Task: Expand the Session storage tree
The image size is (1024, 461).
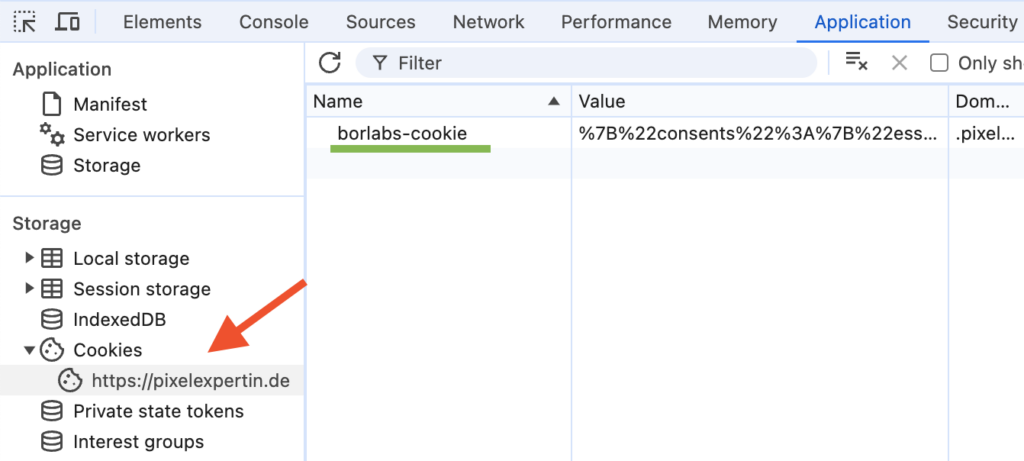Action: click(x=28, y=289)
